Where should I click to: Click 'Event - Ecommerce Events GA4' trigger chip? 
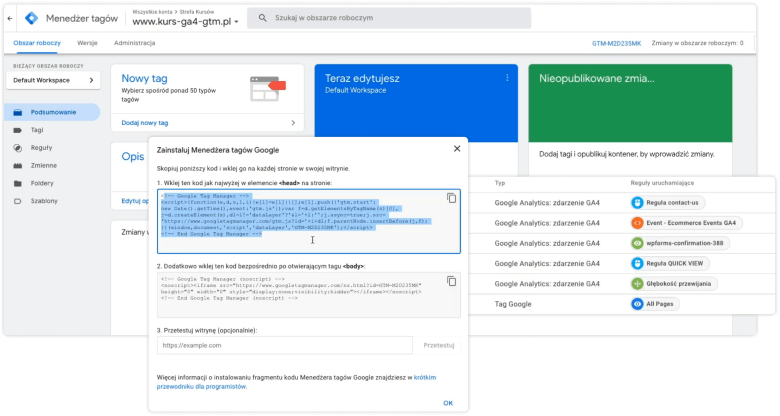pos(686,223)
